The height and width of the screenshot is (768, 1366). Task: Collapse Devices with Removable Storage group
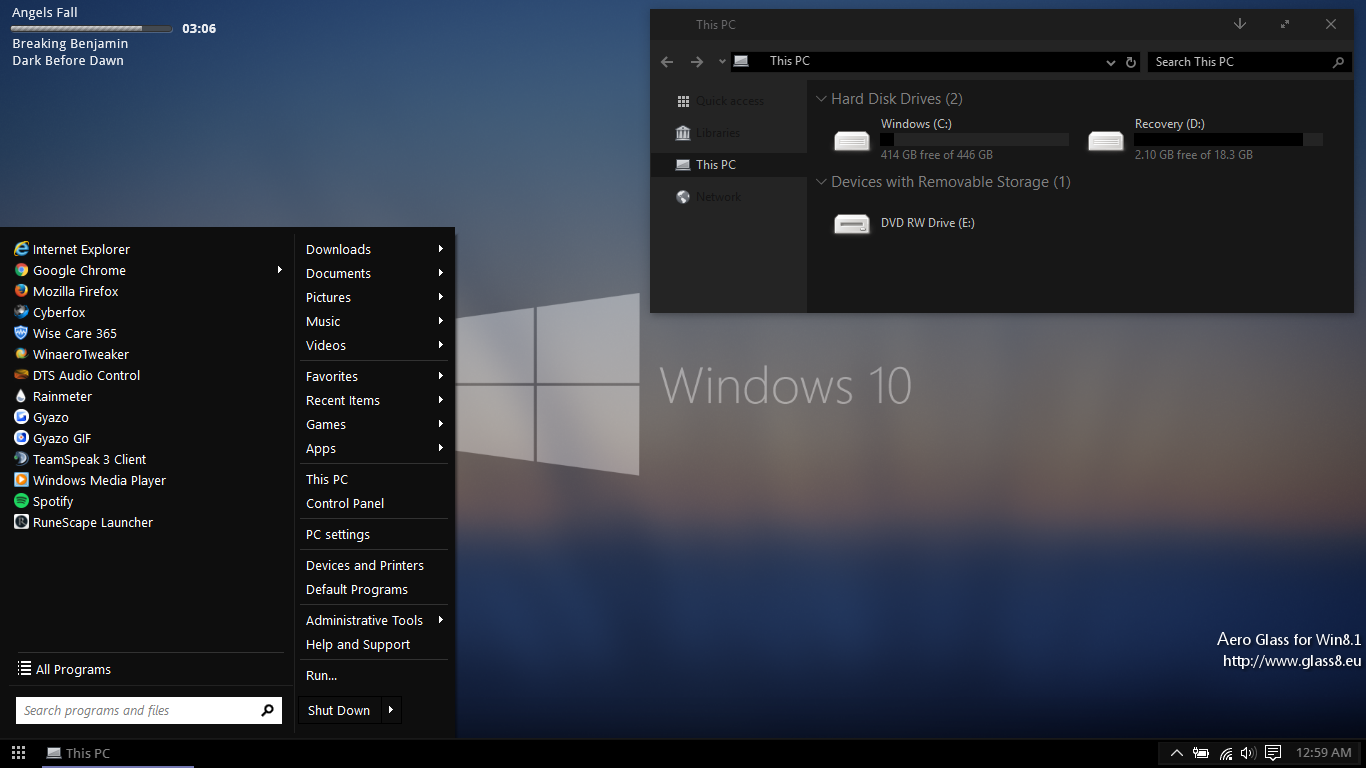(x=821, y=182)
